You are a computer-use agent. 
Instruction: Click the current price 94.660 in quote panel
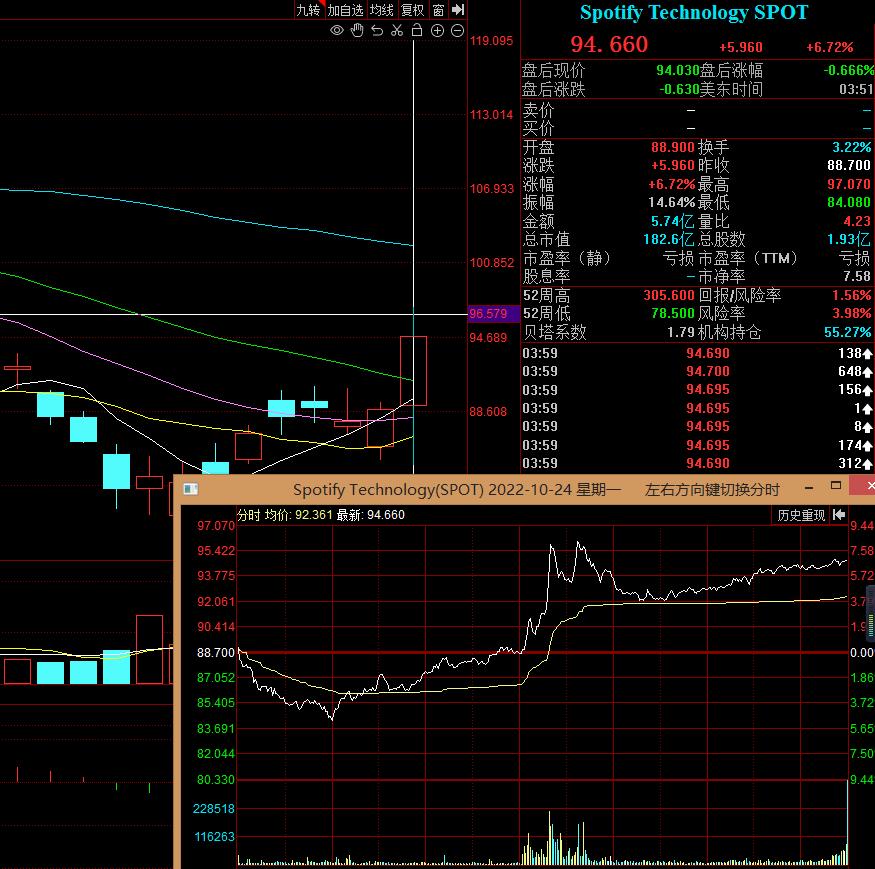(x=609, y=45)
